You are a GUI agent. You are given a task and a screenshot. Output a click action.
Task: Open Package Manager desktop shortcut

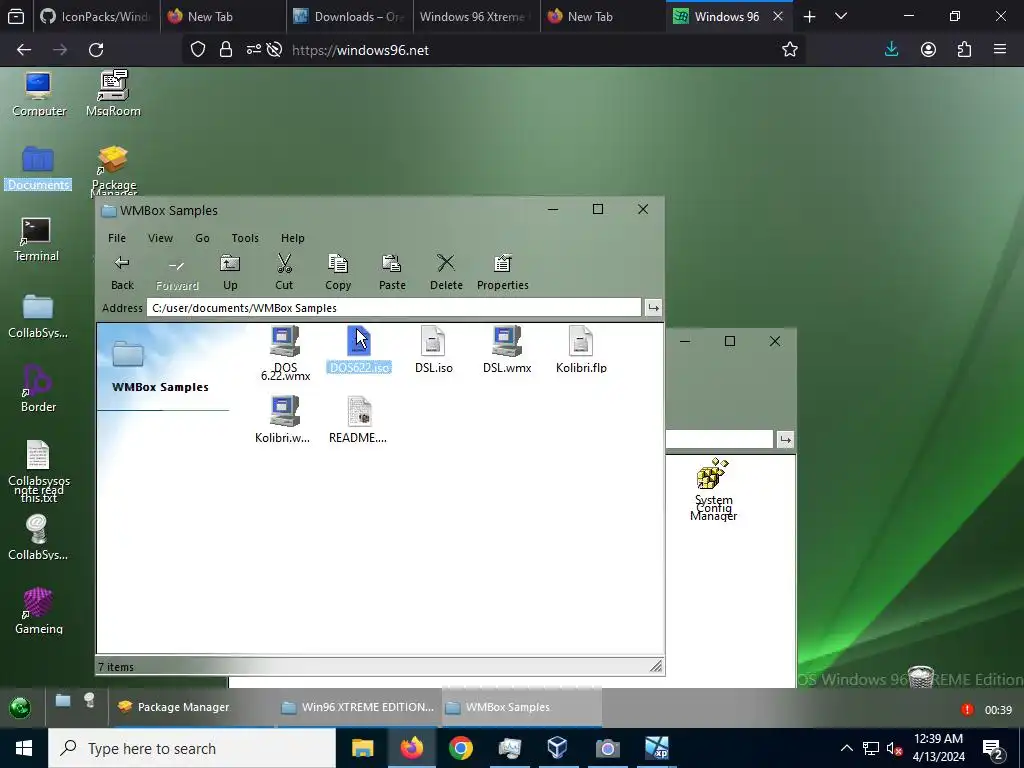(x=113, y=170)
